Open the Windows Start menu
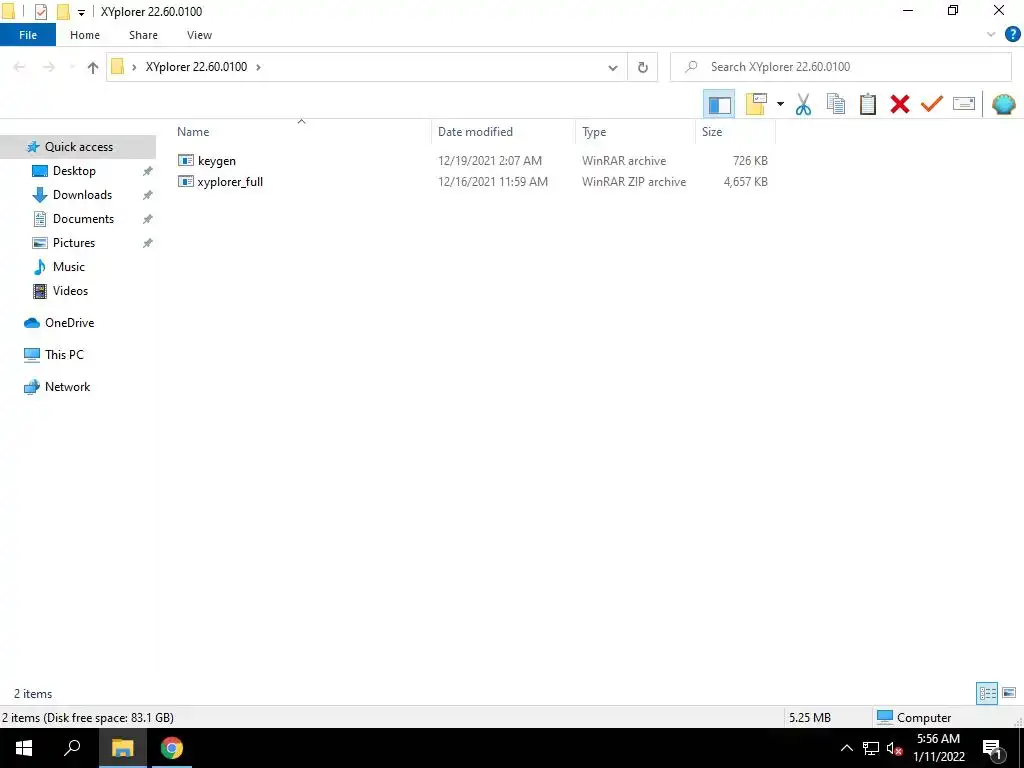Image resolution: width=1024 pixels, height=768 pixels. (x=24, y=748)
